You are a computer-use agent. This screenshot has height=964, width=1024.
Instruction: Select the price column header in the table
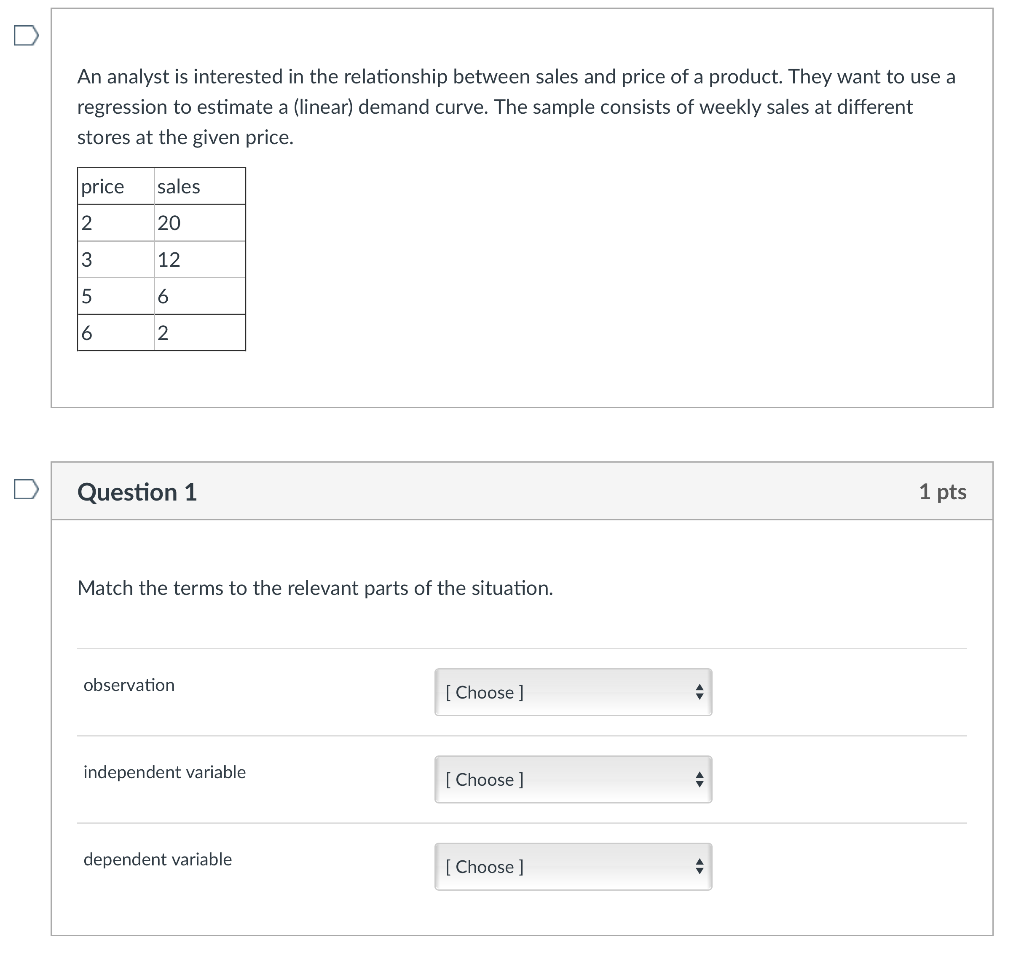click(x=102, y=186)
